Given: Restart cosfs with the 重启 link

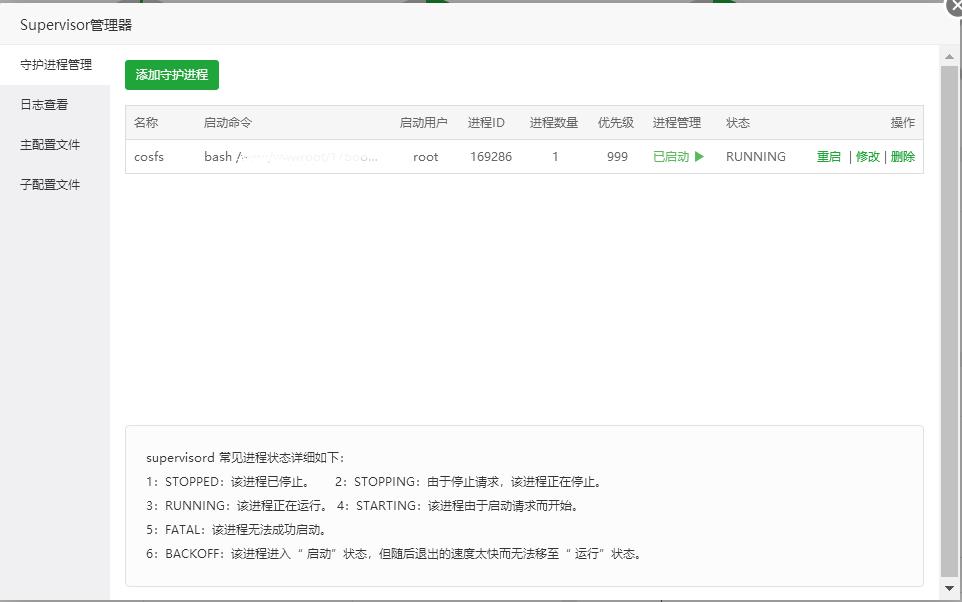Looking at the screenshot, I should [x=828, y=156].
